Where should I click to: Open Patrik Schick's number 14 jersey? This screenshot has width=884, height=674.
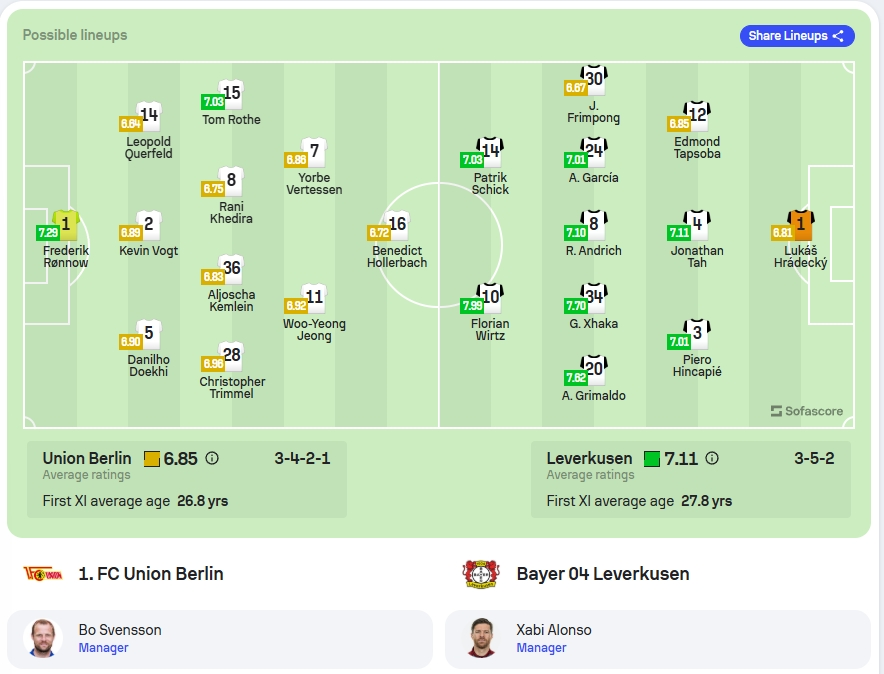(490, 151)
